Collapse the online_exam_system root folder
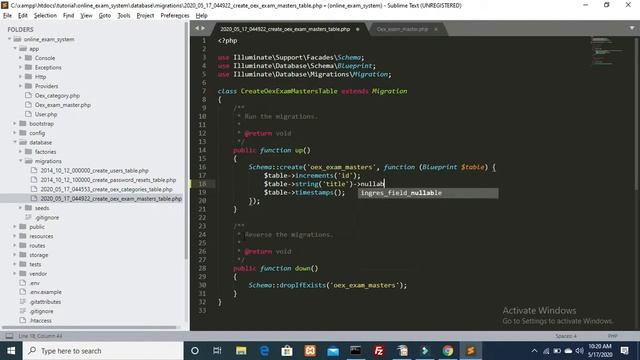640x360 pixels. [x=9, y=39]
